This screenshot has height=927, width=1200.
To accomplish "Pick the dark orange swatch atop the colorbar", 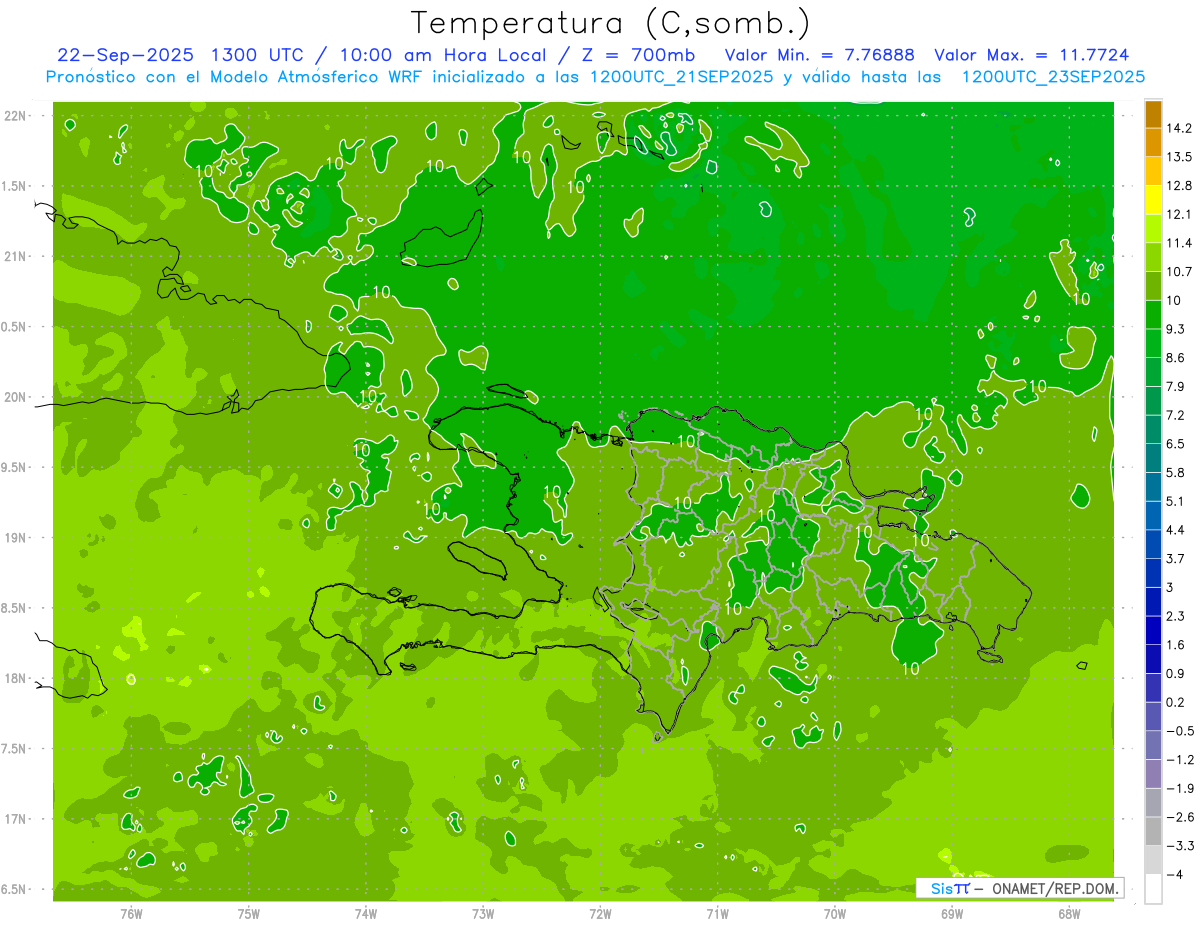I will (1153, 114).
